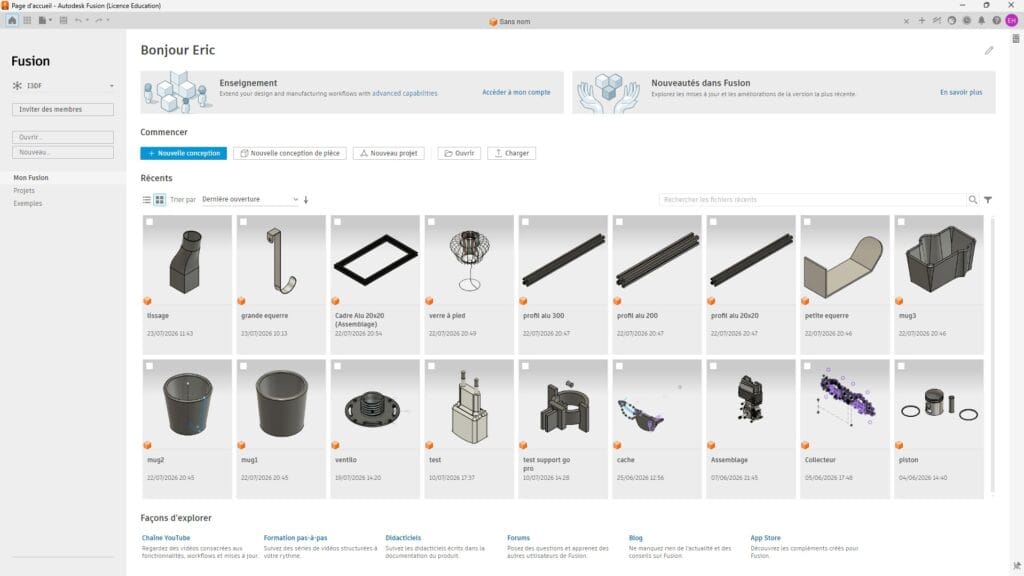This screenshot has width=1024, height=576.
Task: Click the search magnifier icon
Action: pos(972,200)
